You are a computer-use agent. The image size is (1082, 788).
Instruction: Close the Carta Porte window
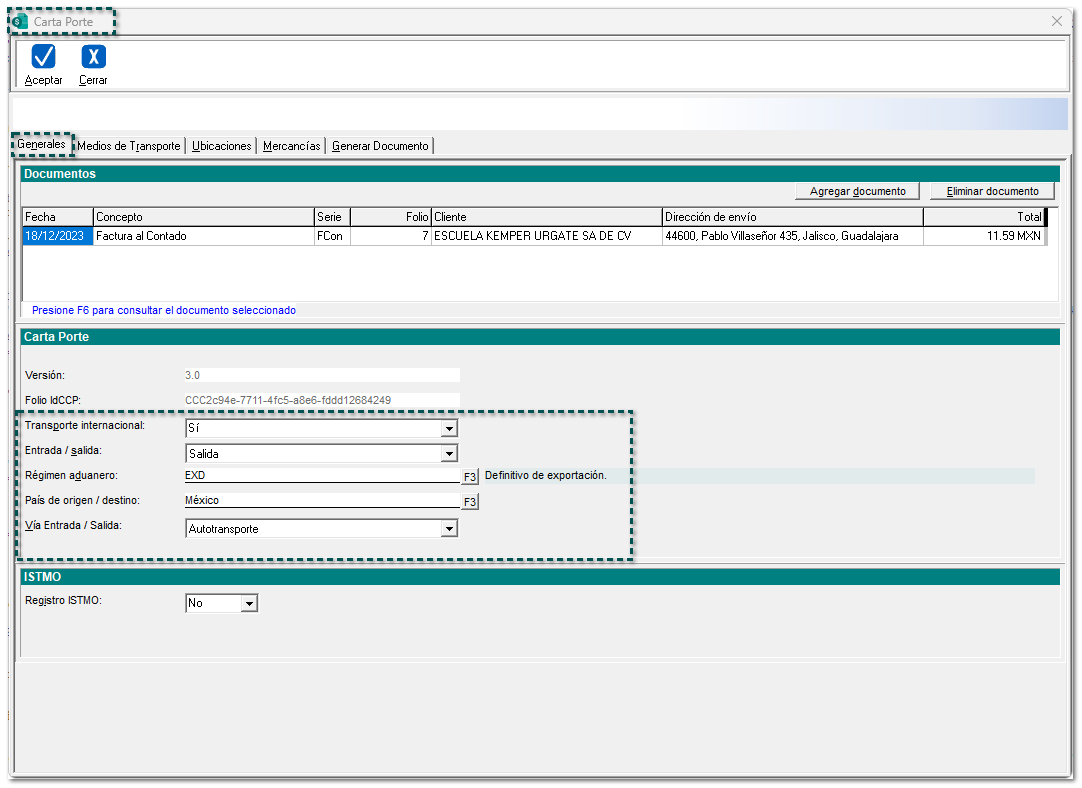coord(1056,21)
